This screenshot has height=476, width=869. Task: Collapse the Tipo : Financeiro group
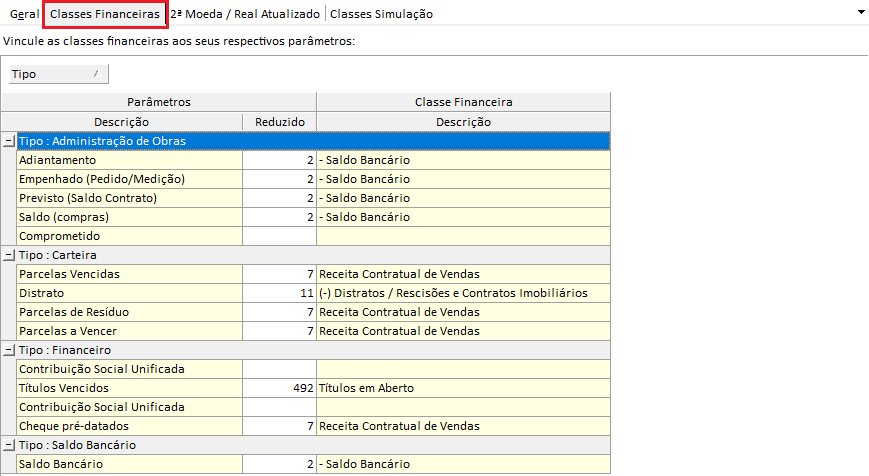coord(9,351)
